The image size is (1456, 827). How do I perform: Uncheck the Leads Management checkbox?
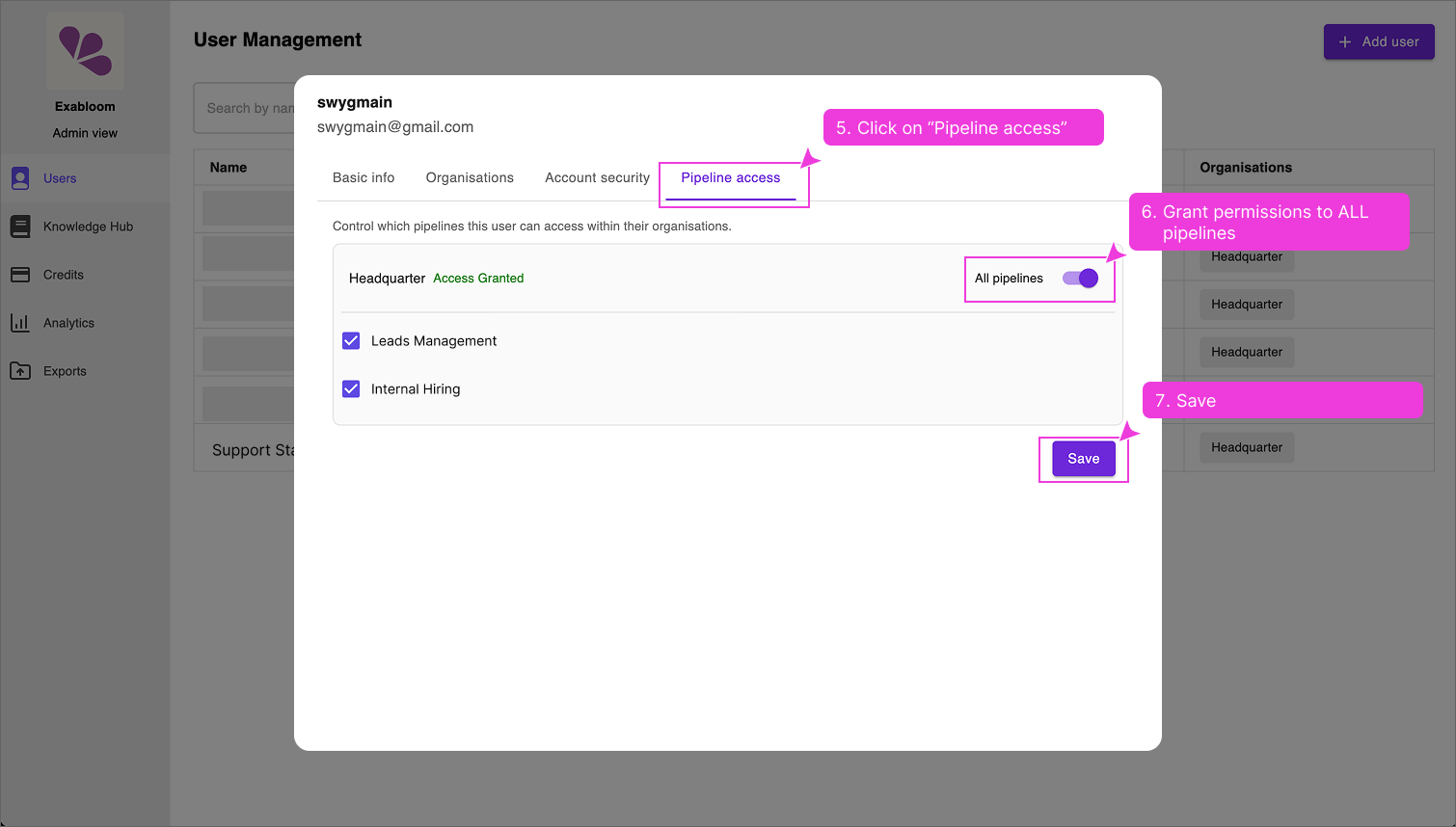pyautogui.click(x=350, y=340)
